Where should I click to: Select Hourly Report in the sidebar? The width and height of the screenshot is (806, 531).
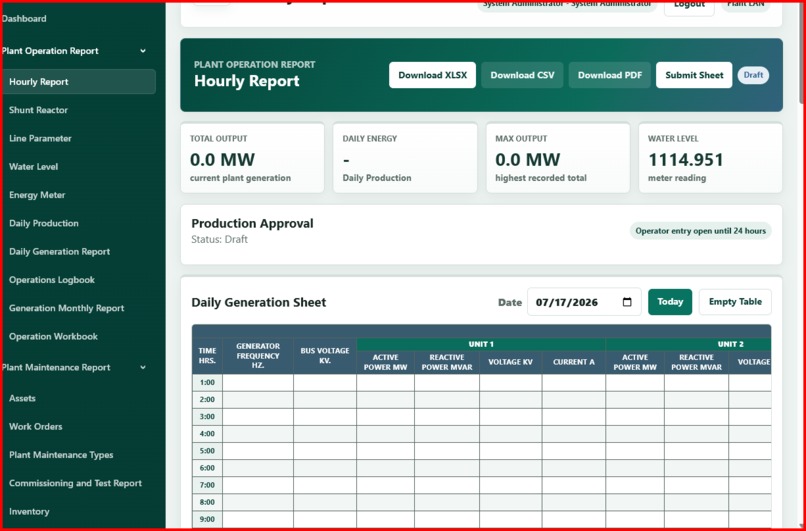(79, 82)
